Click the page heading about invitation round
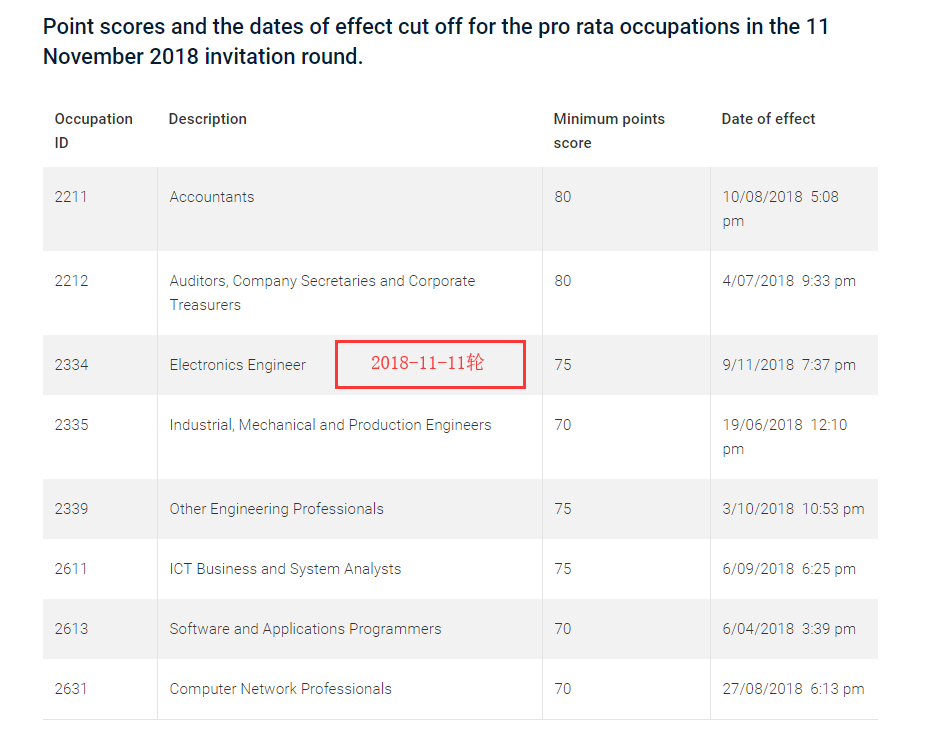940x738 pixels. [x=436, y=41]
